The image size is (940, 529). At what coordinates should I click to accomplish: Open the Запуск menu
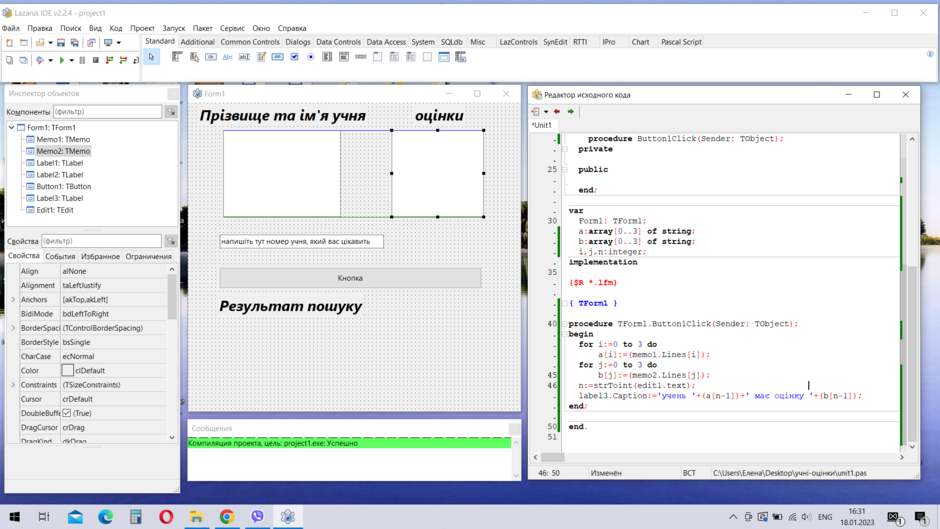coord(174,28)
